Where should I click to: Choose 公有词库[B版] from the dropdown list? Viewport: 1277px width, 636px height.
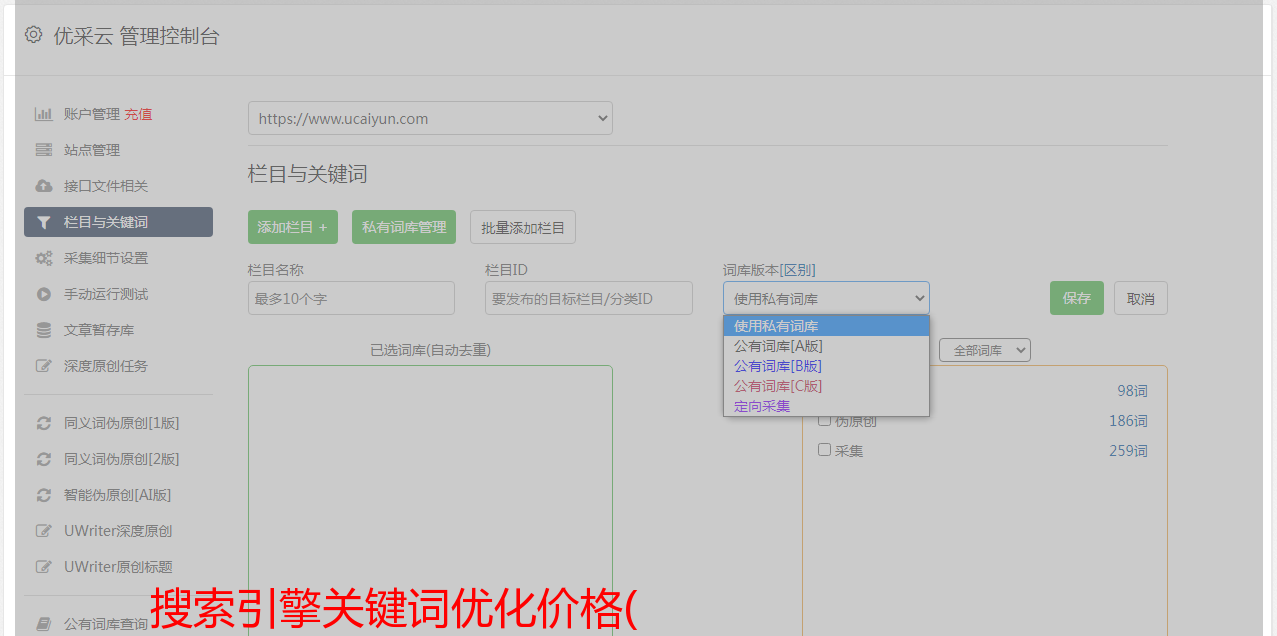777,366
